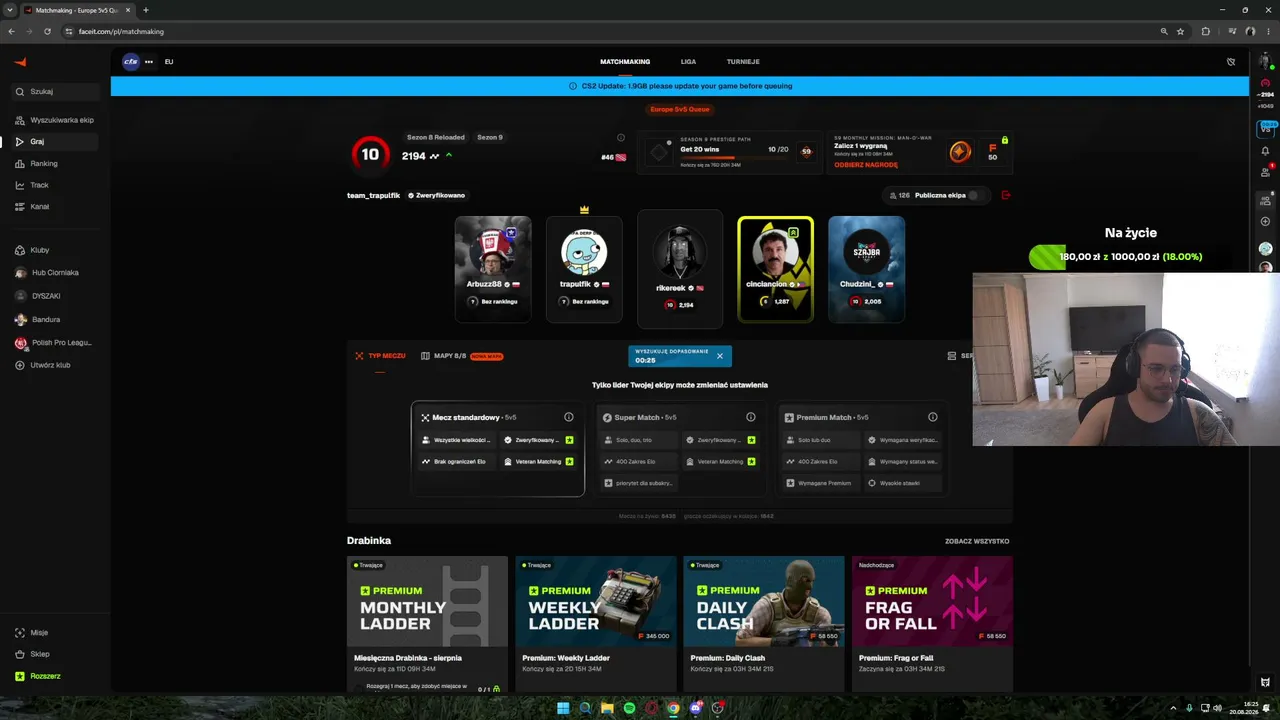Open the Monthly Ladder card
The width and height of the screenshot is (1280, 720).
click(428, 623)
